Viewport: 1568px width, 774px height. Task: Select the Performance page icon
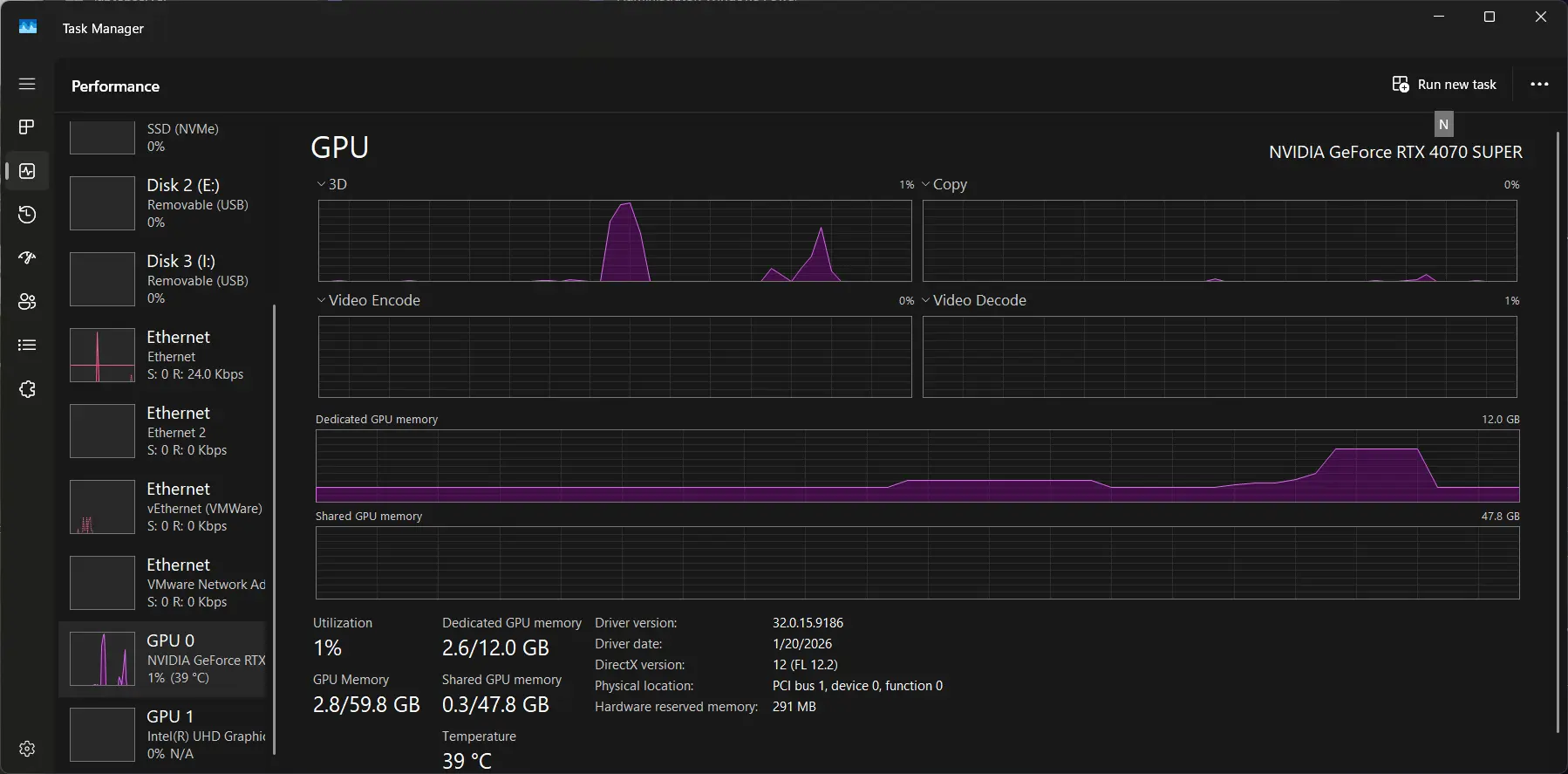[x=27, y=171]
